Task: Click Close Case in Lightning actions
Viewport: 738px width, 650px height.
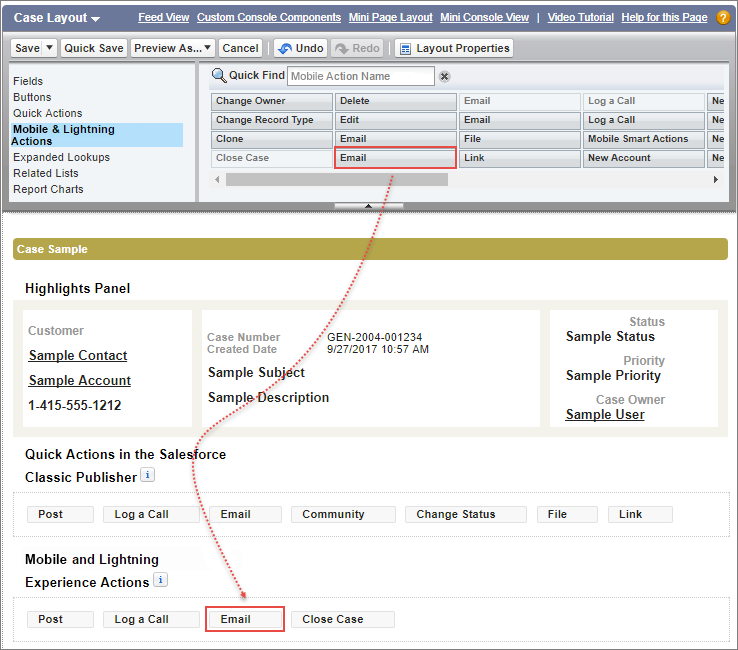Action: pos(343,619)
